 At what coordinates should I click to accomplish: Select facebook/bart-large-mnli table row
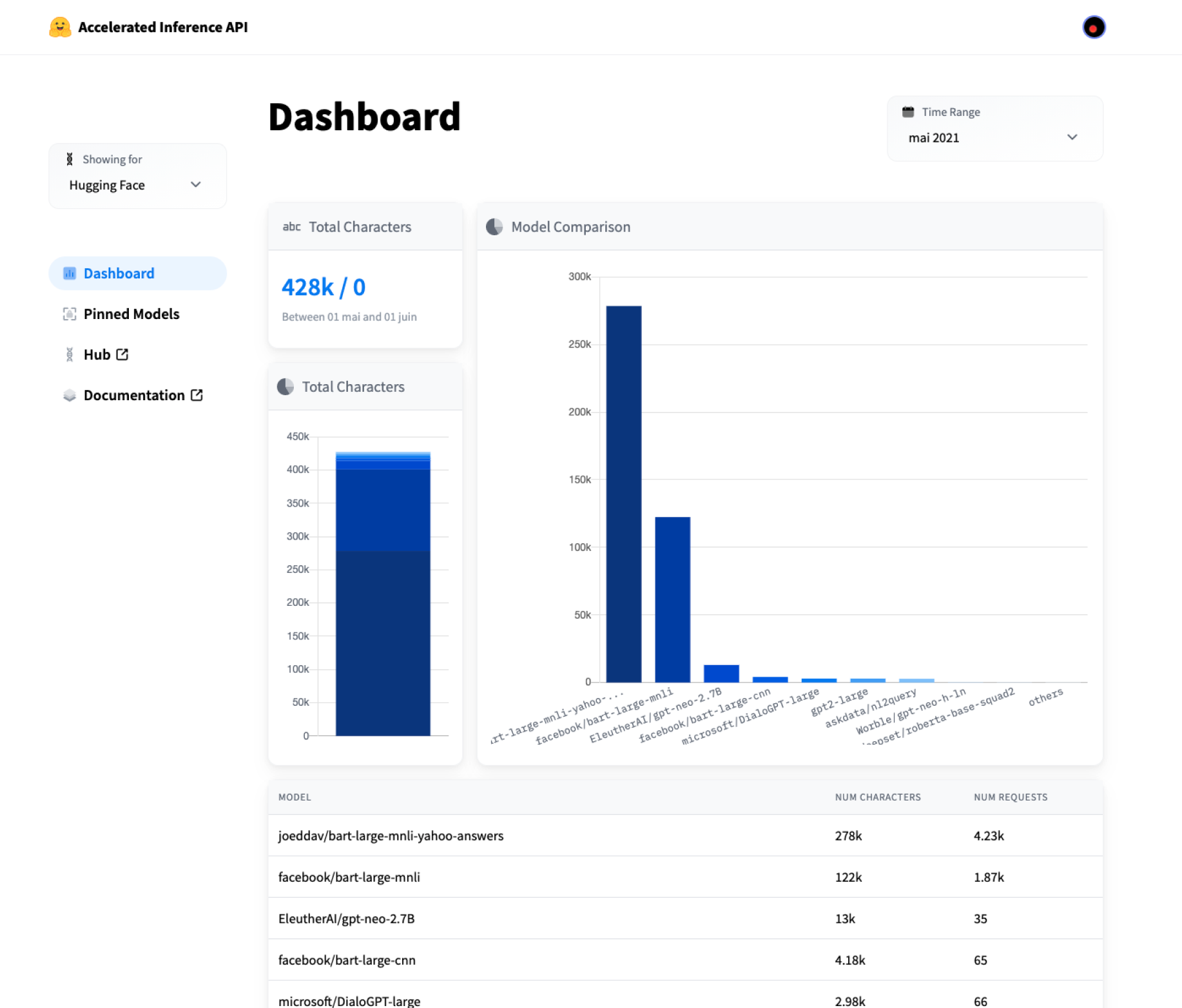click(x=685, y=877)
